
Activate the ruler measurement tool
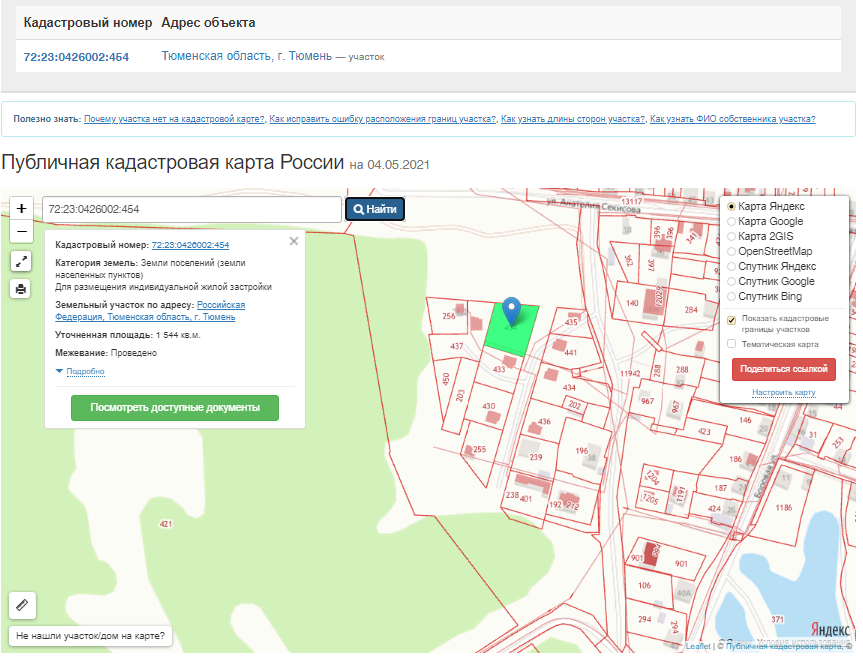(23, 605)
